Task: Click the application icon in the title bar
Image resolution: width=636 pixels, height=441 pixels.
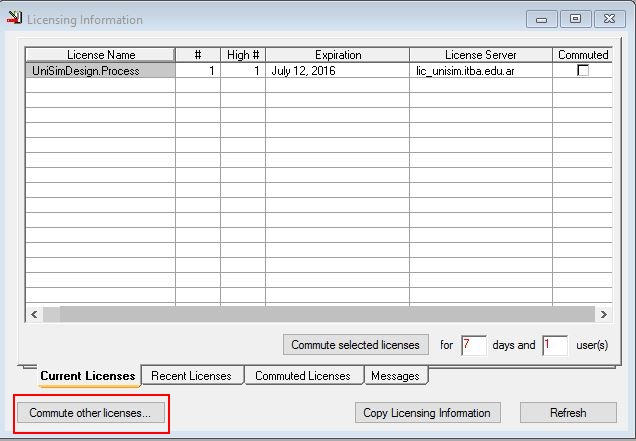Action: (x=13, y=19)
